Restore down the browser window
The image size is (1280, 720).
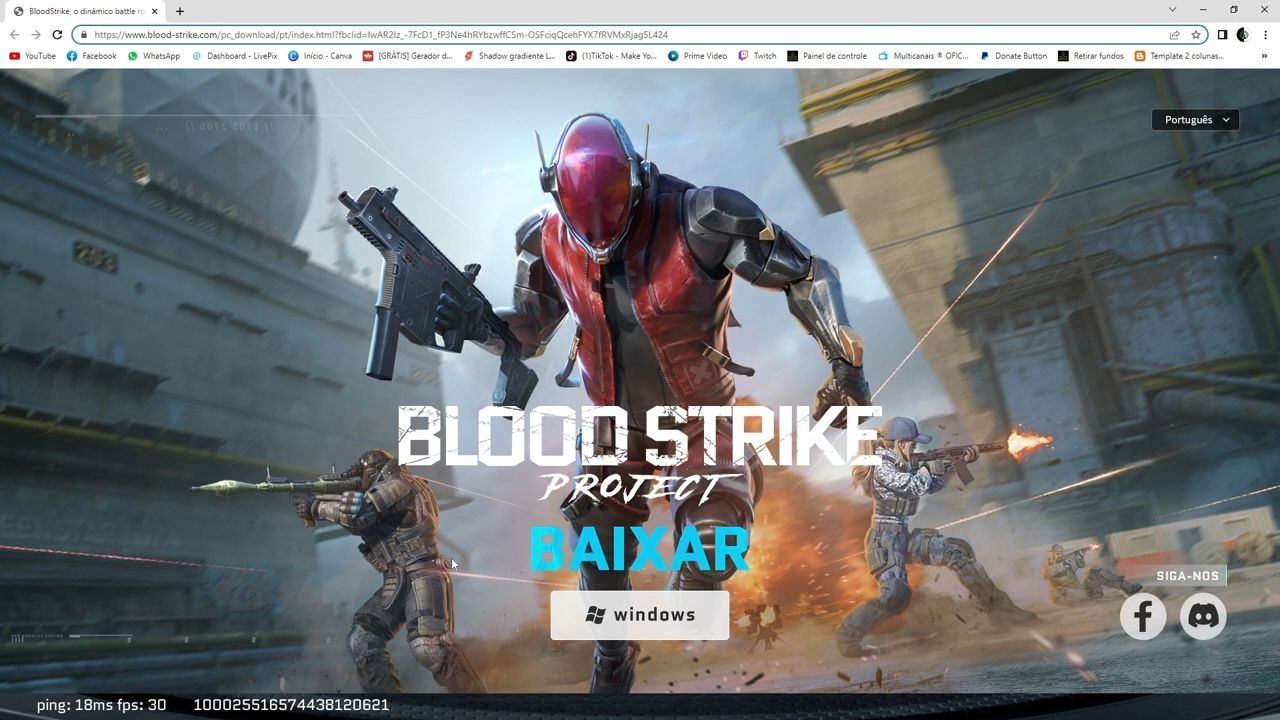click(x=1234, y=10)
